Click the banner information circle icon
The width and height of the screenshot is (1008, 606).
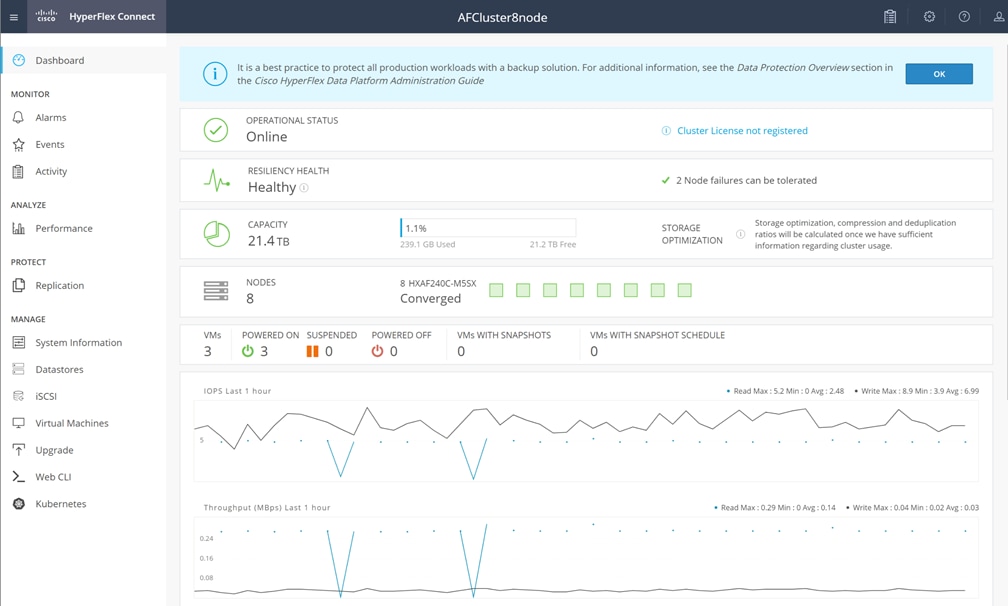[x=215, y=74]
